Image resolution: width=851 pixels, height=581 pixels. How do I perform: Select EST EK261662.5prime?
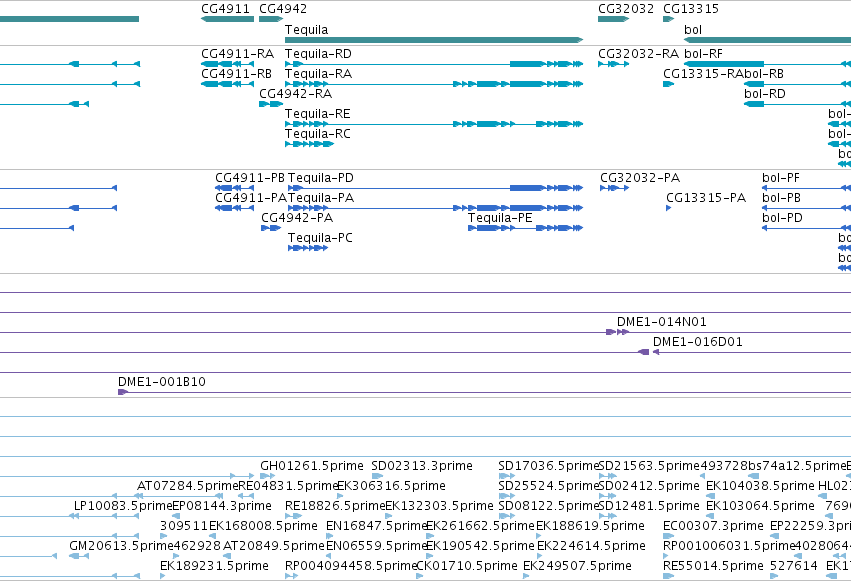point(430,536)
